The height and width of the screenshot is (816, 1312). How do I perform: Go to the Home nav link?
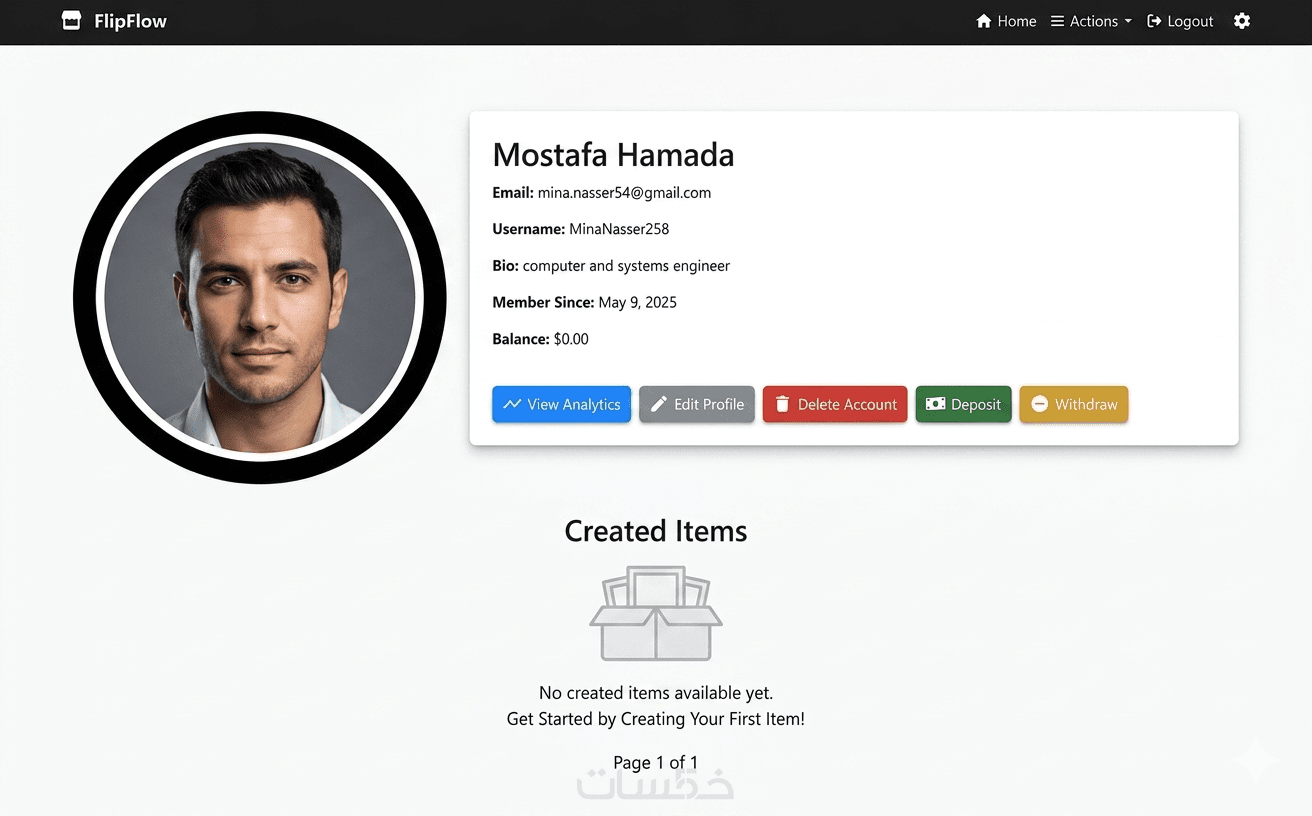pos(1016,21)
